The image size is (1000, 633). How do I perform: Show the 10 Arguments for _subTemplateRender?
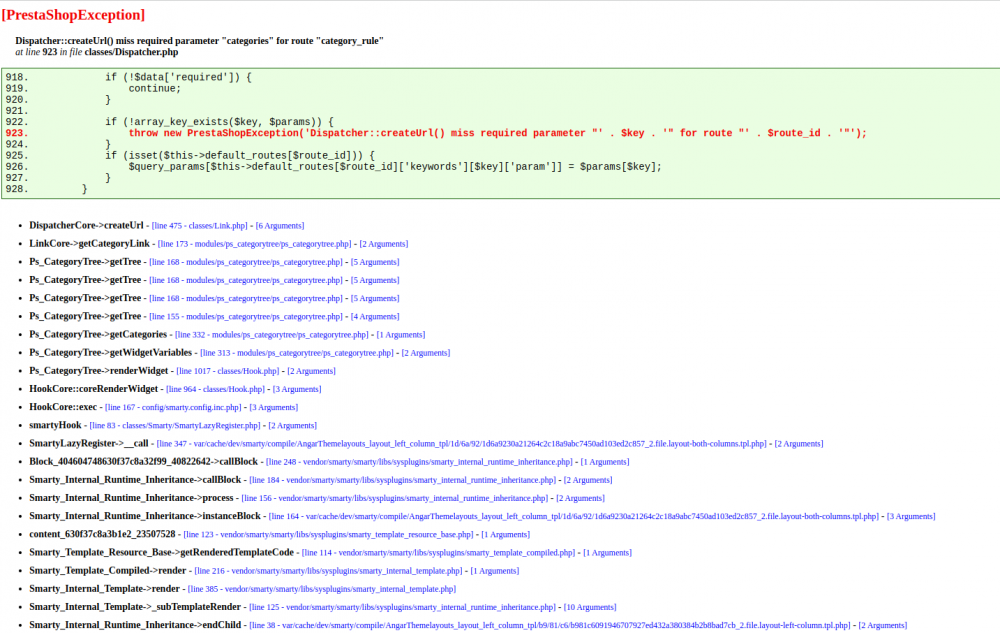[x=590, y=608]
